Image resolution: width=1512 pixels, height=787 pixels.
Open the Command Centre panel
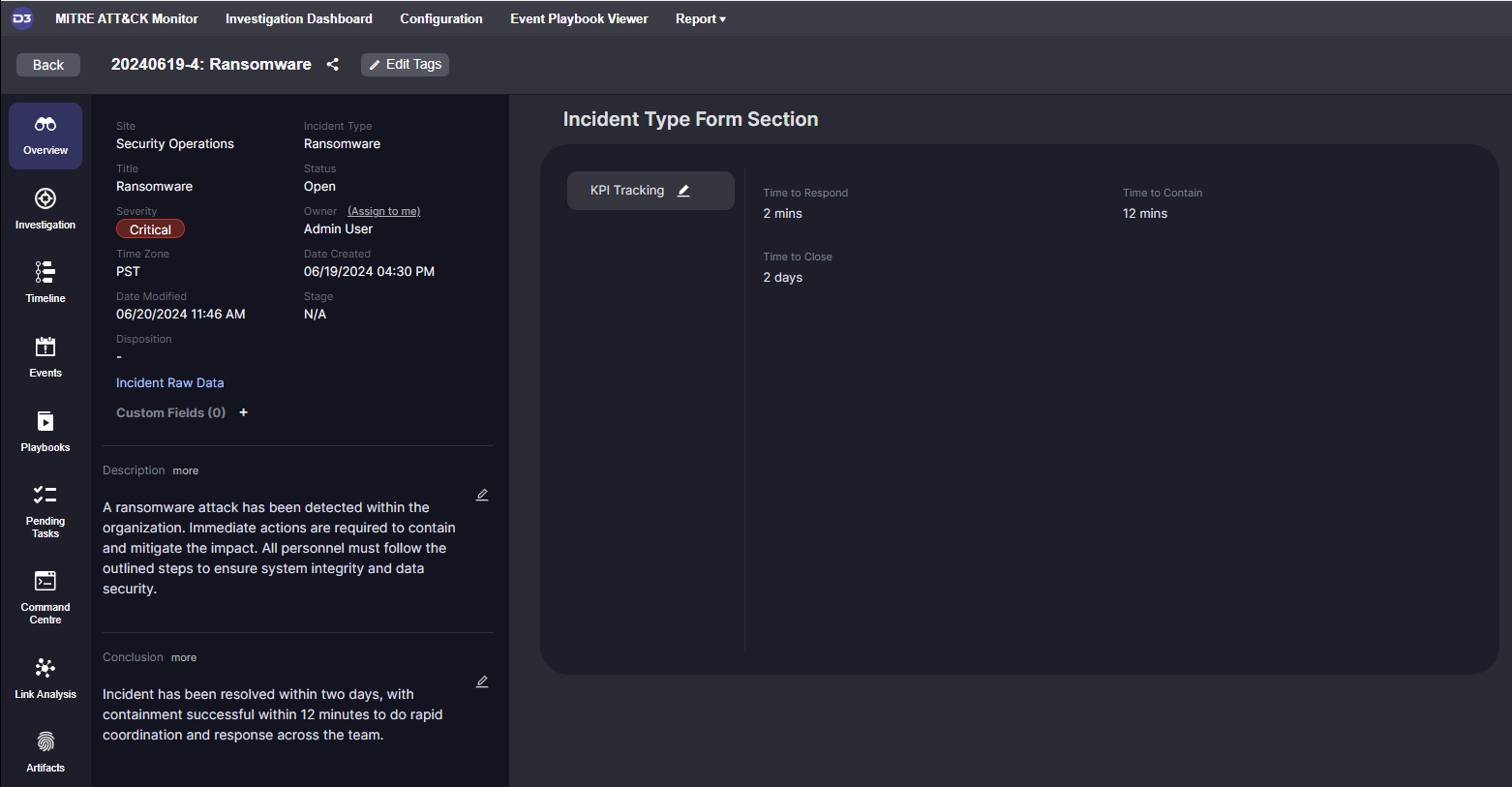45,596
